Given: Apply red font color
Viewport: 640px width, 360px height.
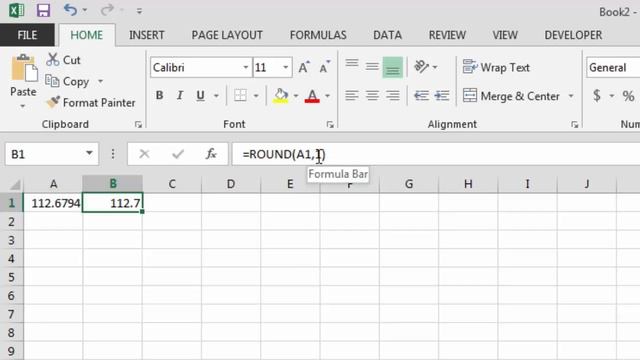Looking at the screenshot, I should [x=312, y=96].
